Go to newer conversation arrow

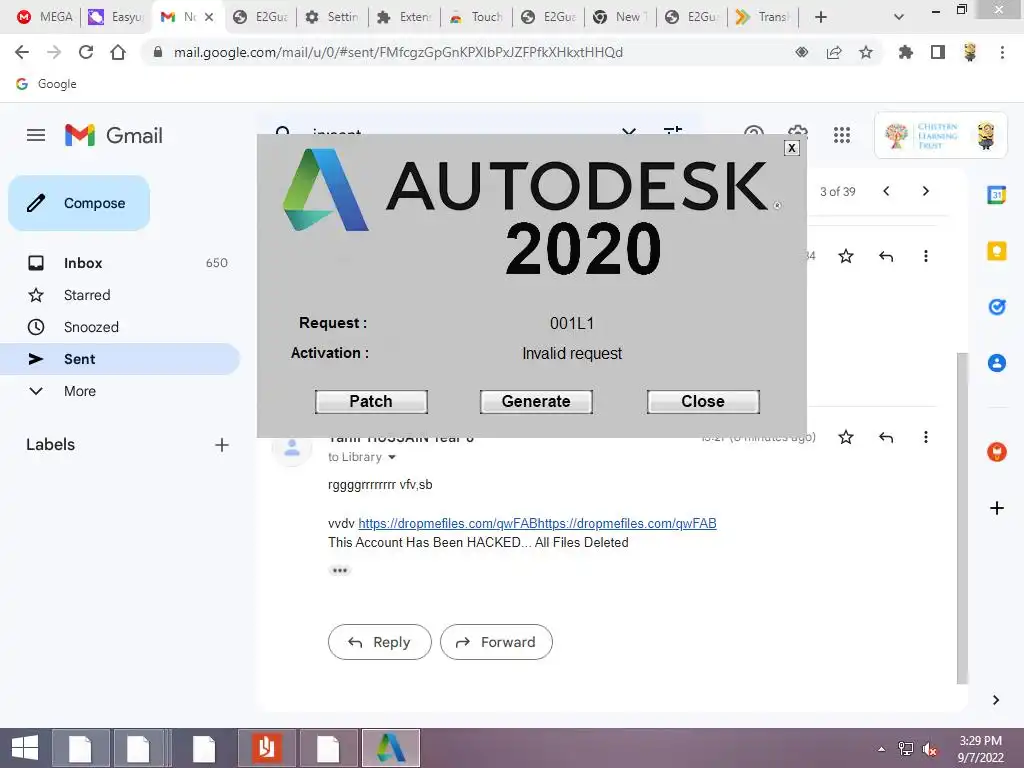(x=886, y=191)
